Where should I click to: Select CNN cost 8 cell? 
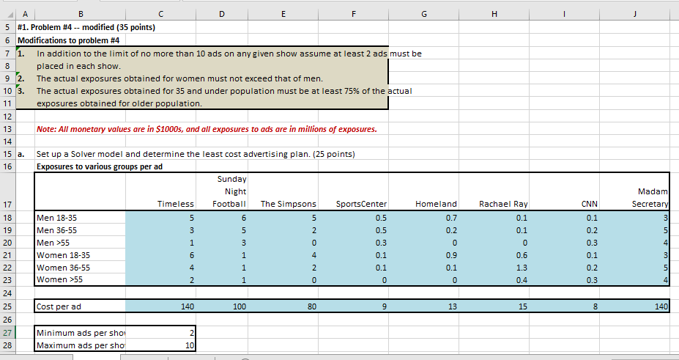[564, 307]
